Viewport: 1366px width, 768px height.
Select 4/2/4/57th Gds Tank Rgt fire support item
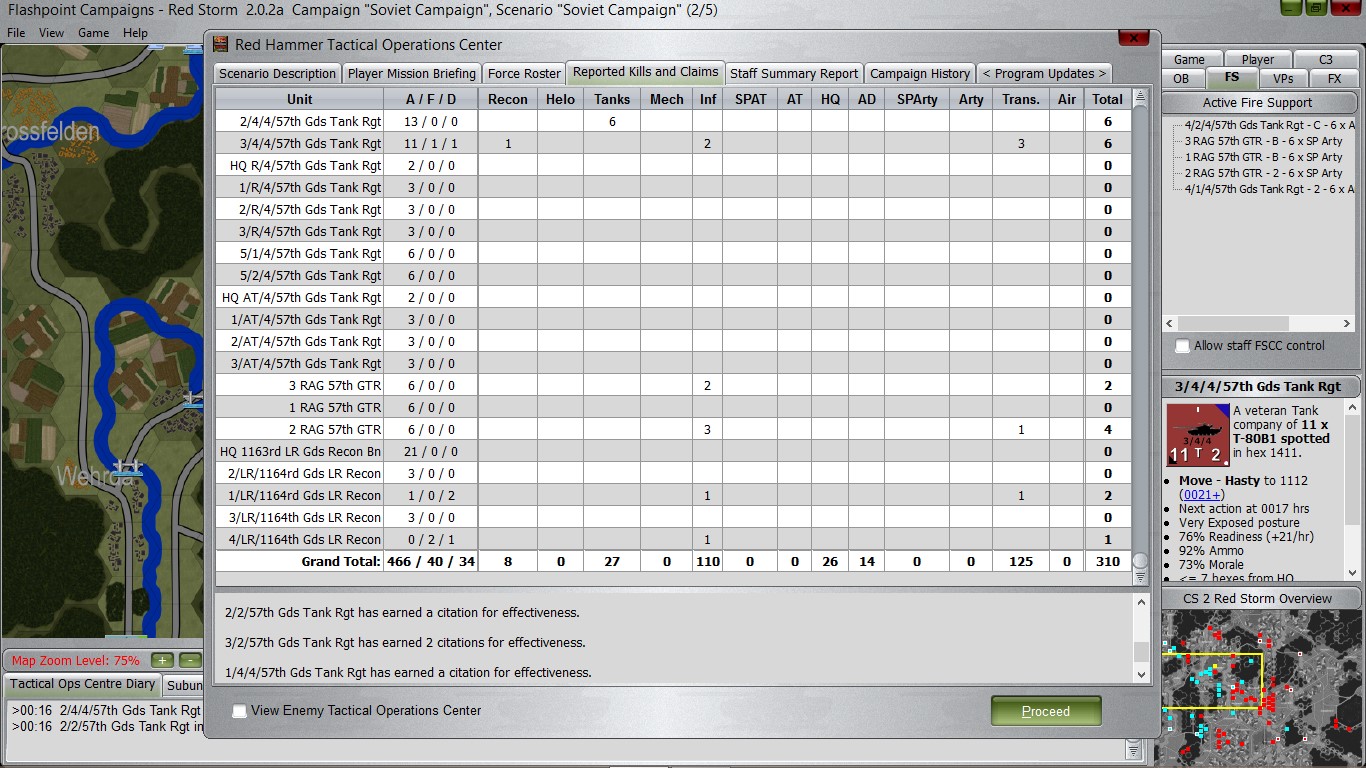pos(1269,125)
